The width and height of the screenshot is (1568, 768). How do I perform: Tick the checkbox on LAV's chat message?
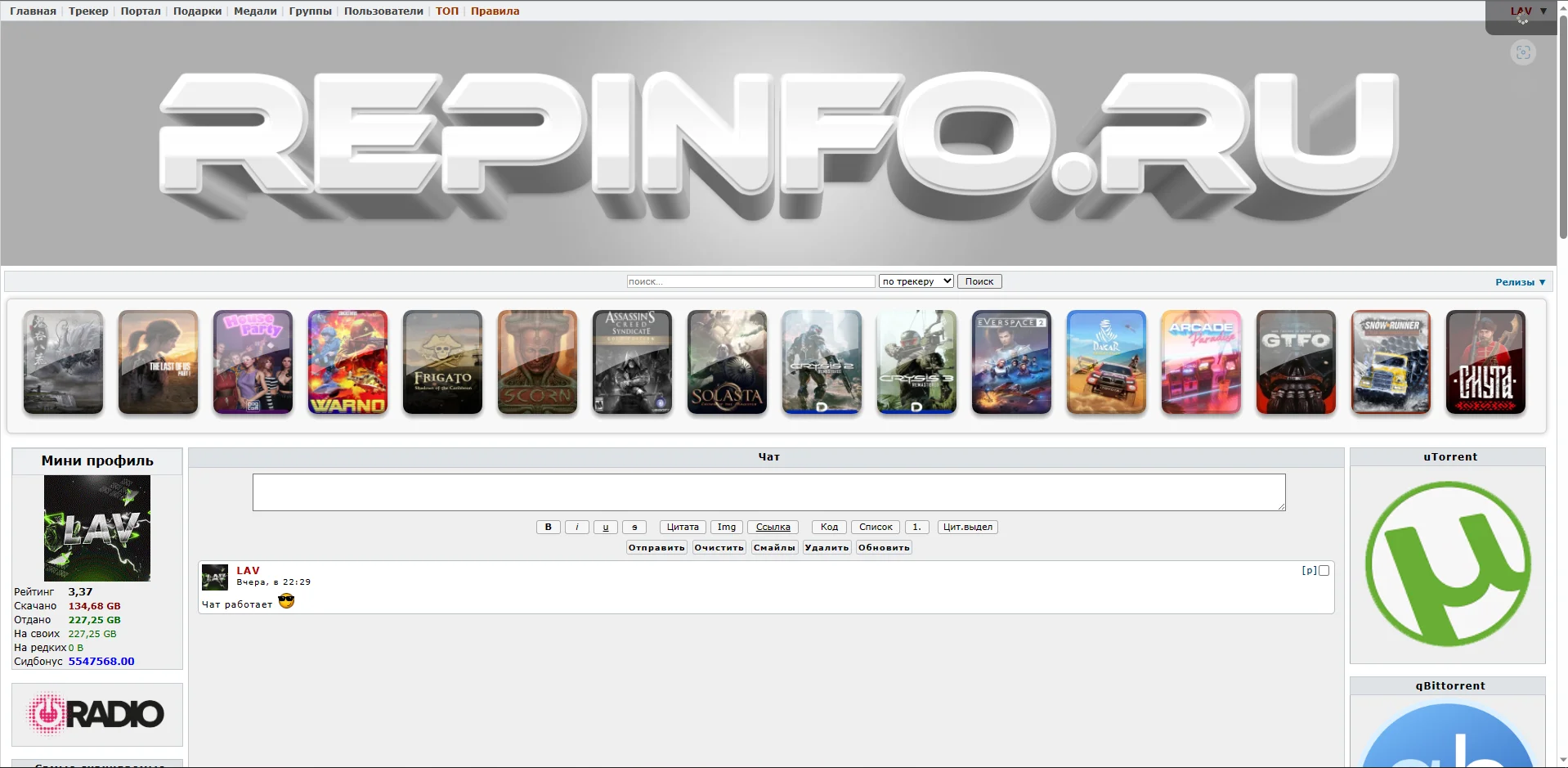1324,571
